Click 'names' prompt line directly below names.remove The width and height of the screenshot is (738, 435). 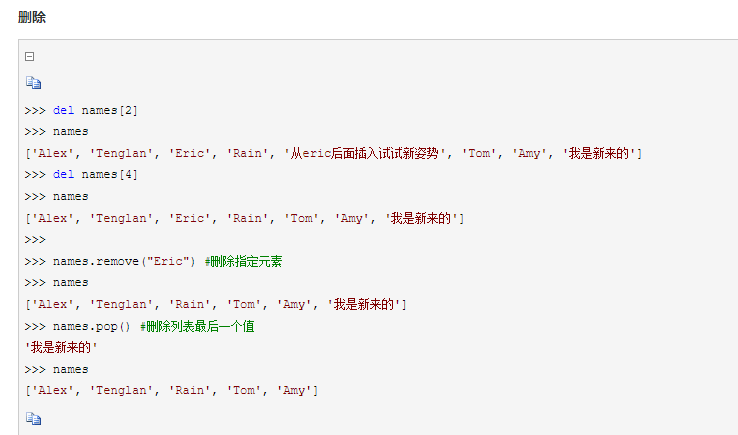coord(70,283)
